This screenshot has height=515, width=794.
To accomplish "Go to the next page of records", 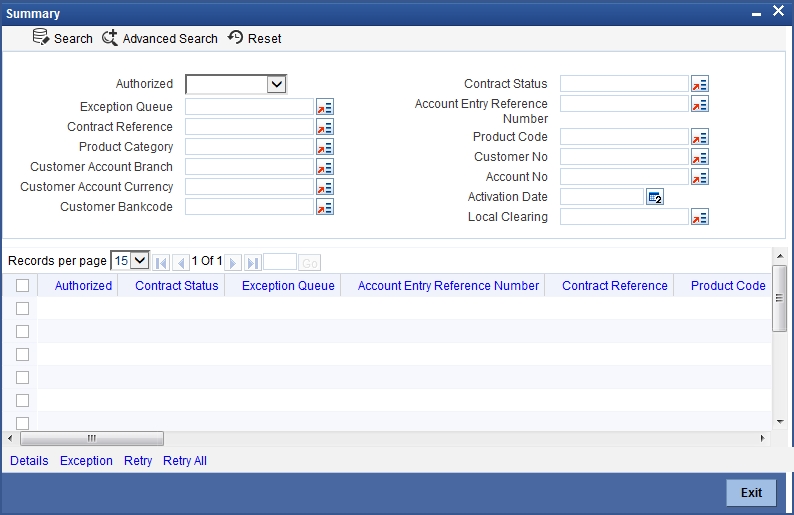I will [x=233, y=263].
